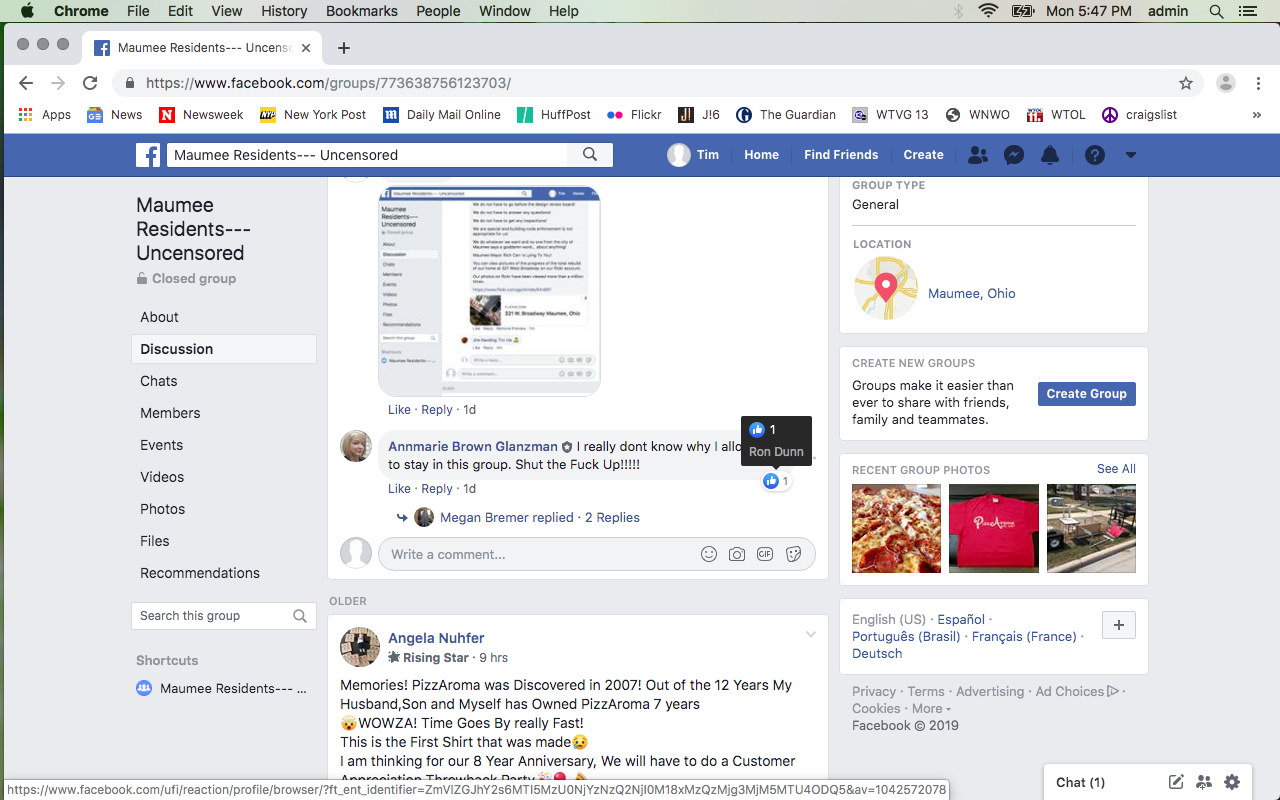Expand Facebook account dropdown arrow
The width and height of the screenshot is (1280, 800).
(1131, 155)
